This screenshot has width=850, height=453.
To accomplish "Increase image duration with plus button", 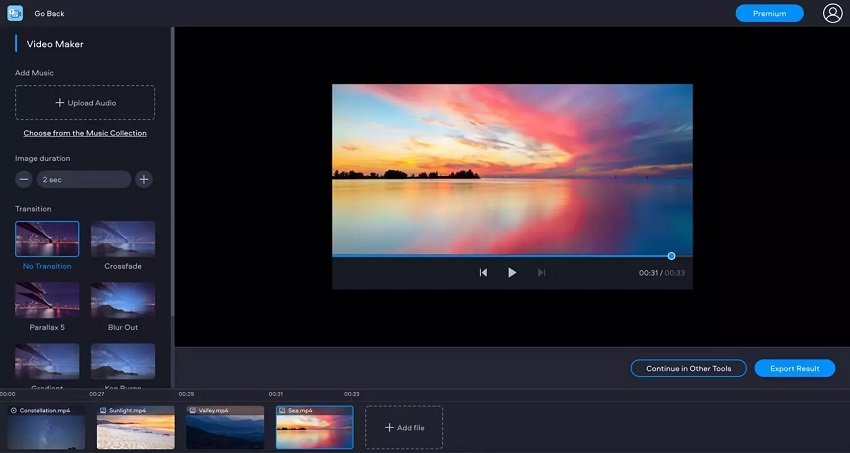I will (144, 179).
